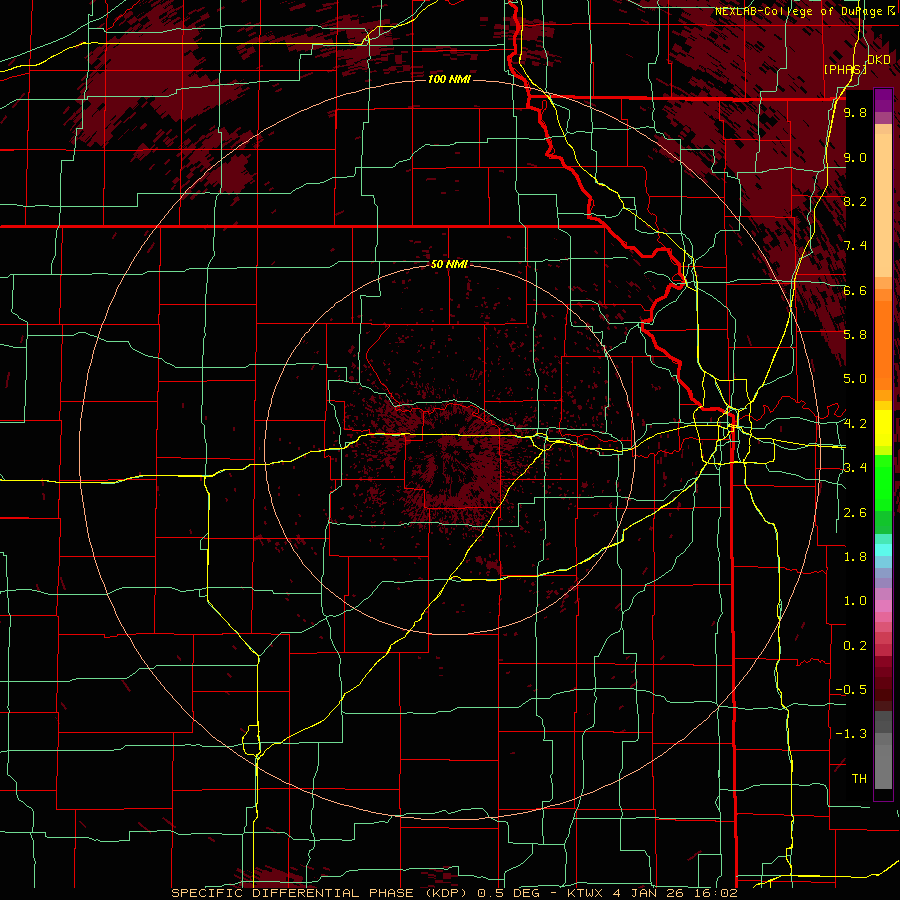Click the 16:02 timestamp in the bottom caption
The height and width of the screenshot is (900, 900).
(717, 893)
